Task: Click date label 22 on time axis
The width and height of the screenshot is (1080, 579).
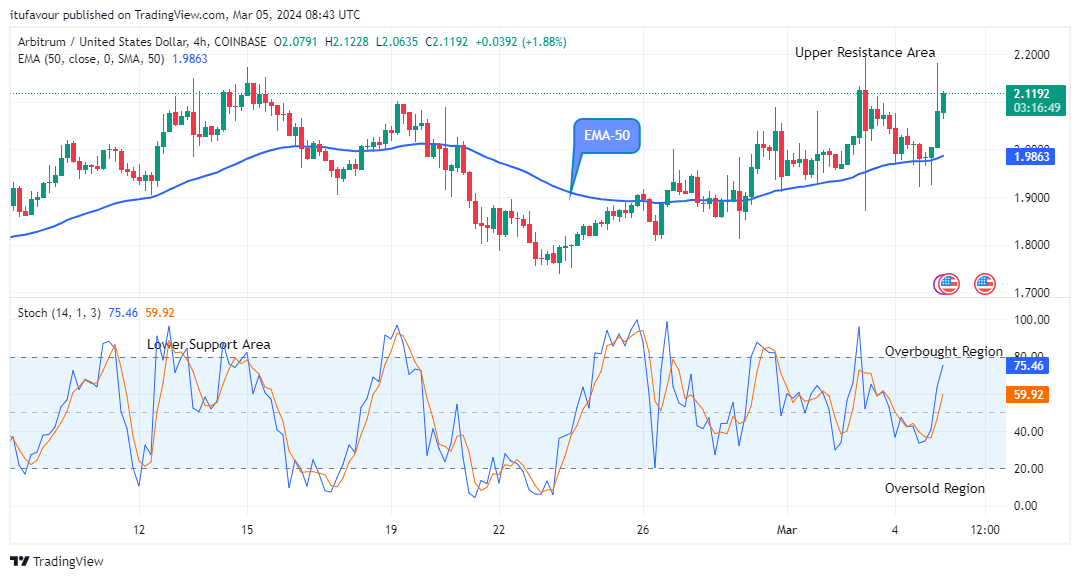Action: pos(499,530)
